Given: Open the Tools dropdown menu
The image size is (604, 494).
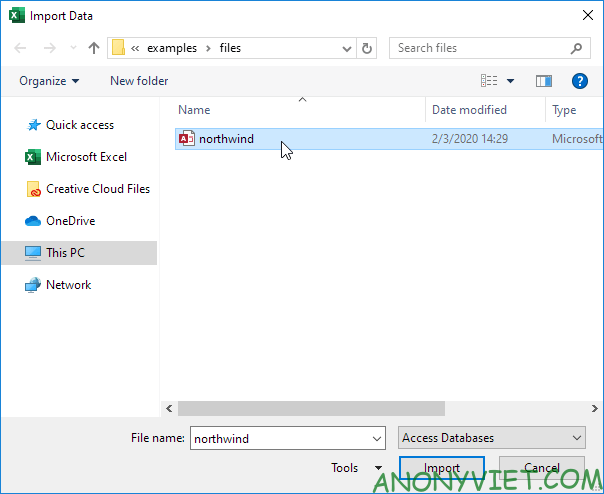Looking at the screenshot, I should pyautogui.click(x=356, y=468).
